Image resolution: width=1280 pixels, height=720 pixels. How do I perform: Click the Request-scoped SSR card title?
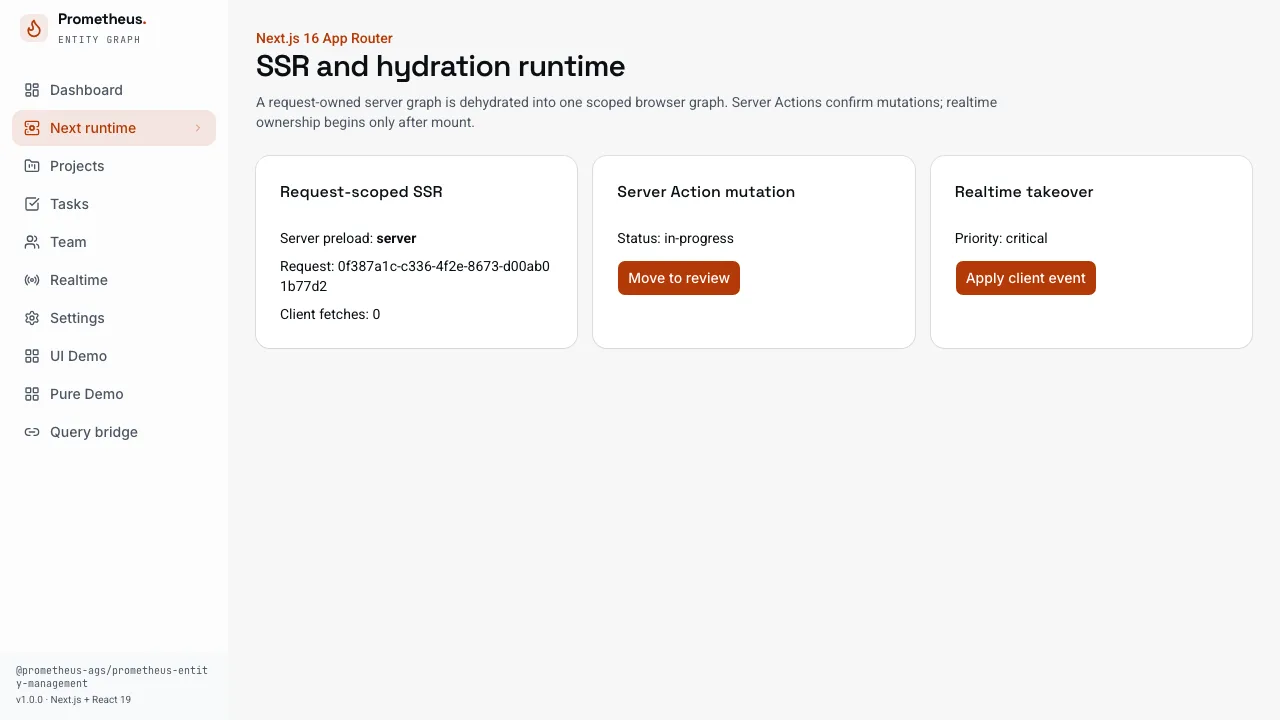tap(361, 192)
